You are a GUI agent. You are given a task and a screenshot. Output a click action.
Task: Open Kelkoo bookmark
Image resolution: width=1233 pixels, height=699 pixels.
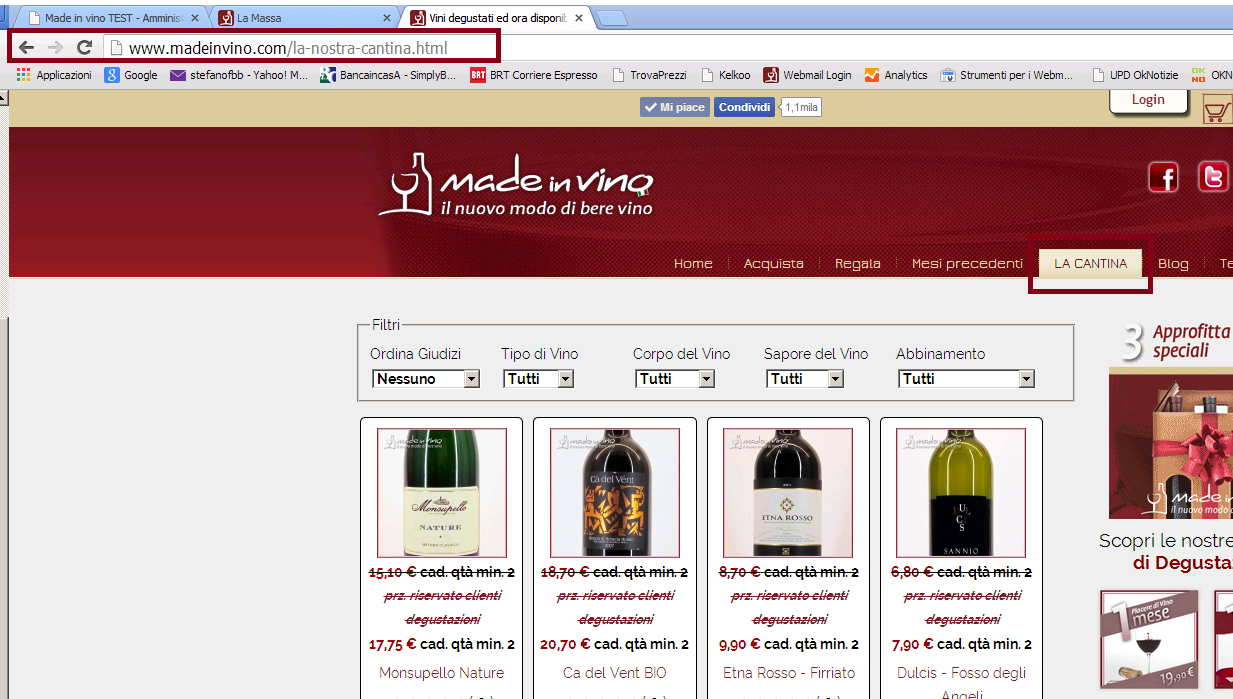[727, 75]
